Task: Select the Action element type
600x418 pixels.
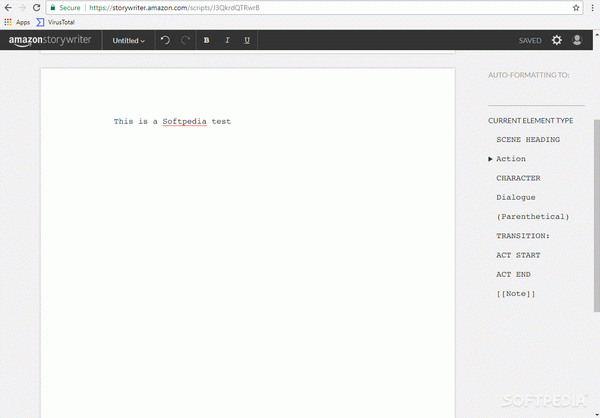Action: pyautogui.click(x=511, y=159)
